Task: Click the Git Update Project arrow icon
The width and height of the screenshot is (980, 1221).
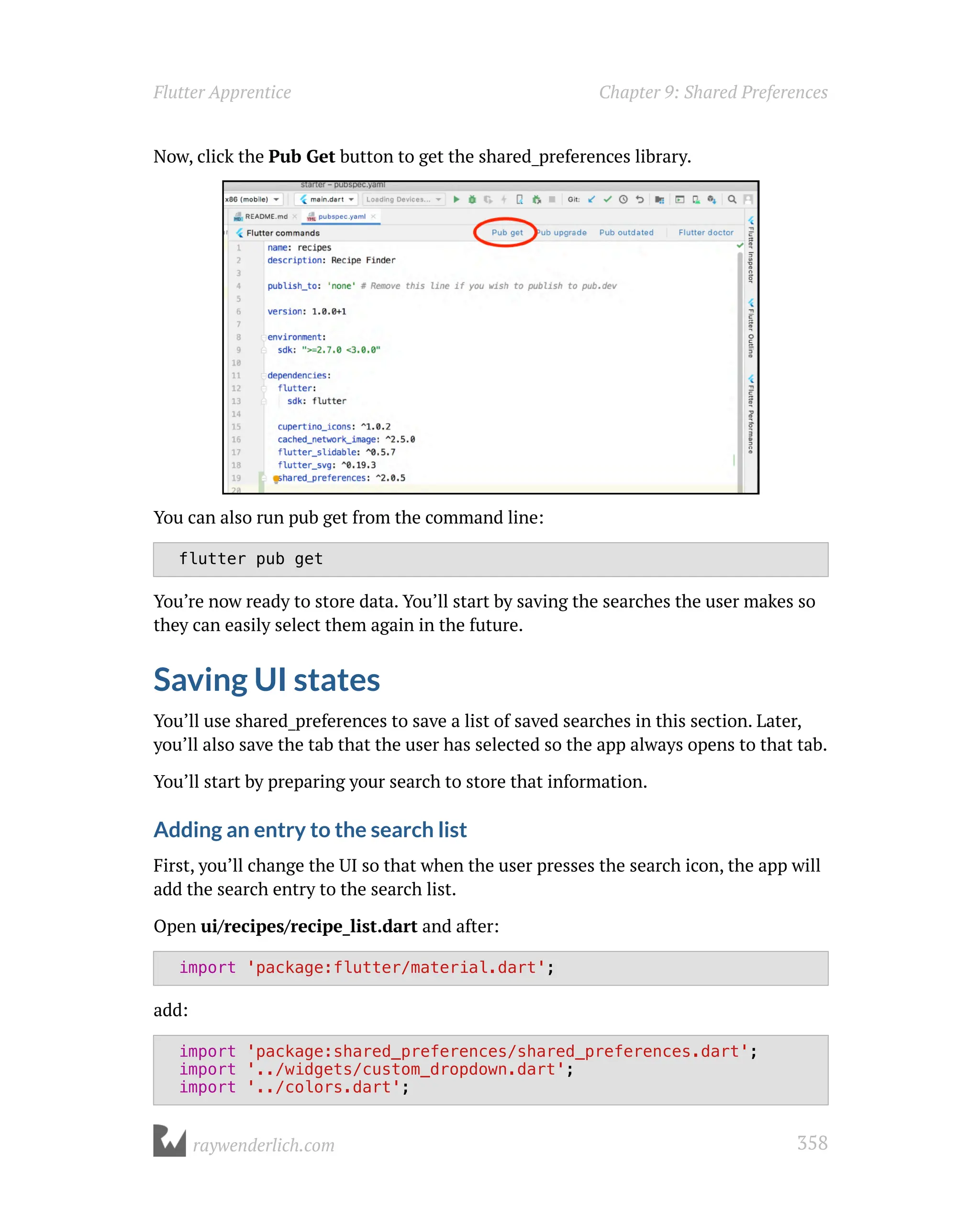Action: tap(591, 200)
